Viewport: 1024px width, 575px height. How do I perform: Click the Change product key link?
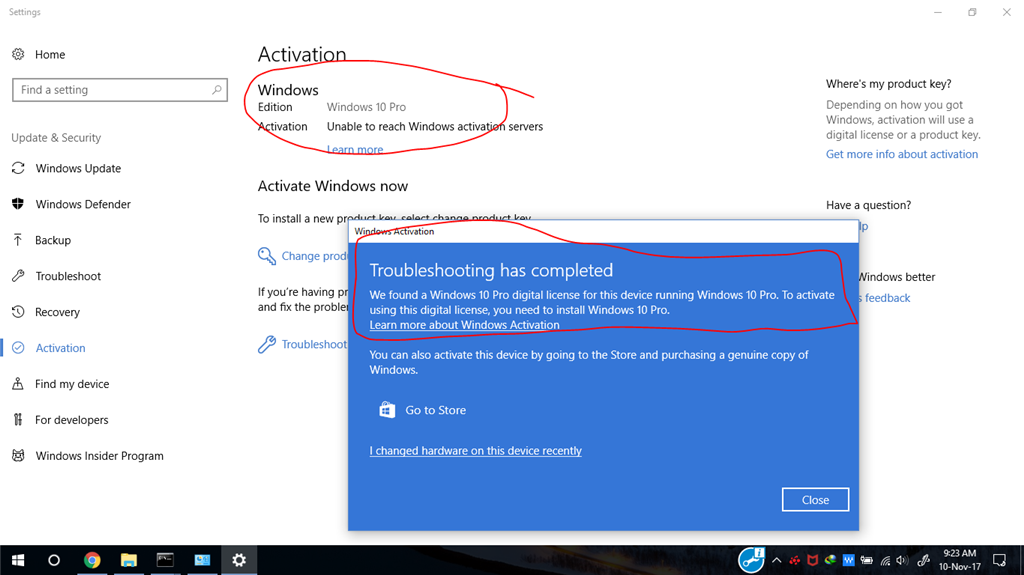315,255
